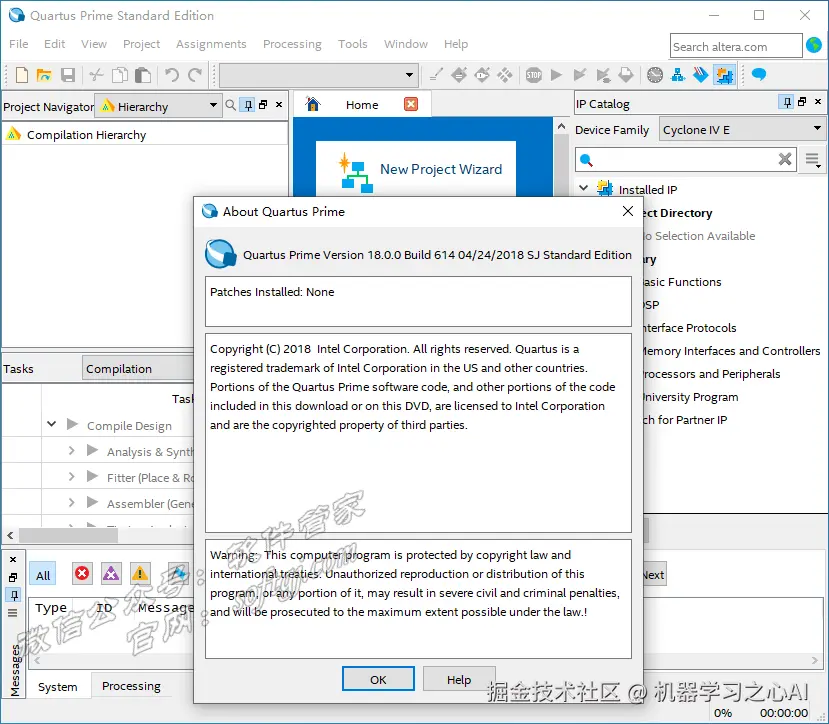
Task: Expand the Fitter (Place & Route) task
Action: pos(71,476)
